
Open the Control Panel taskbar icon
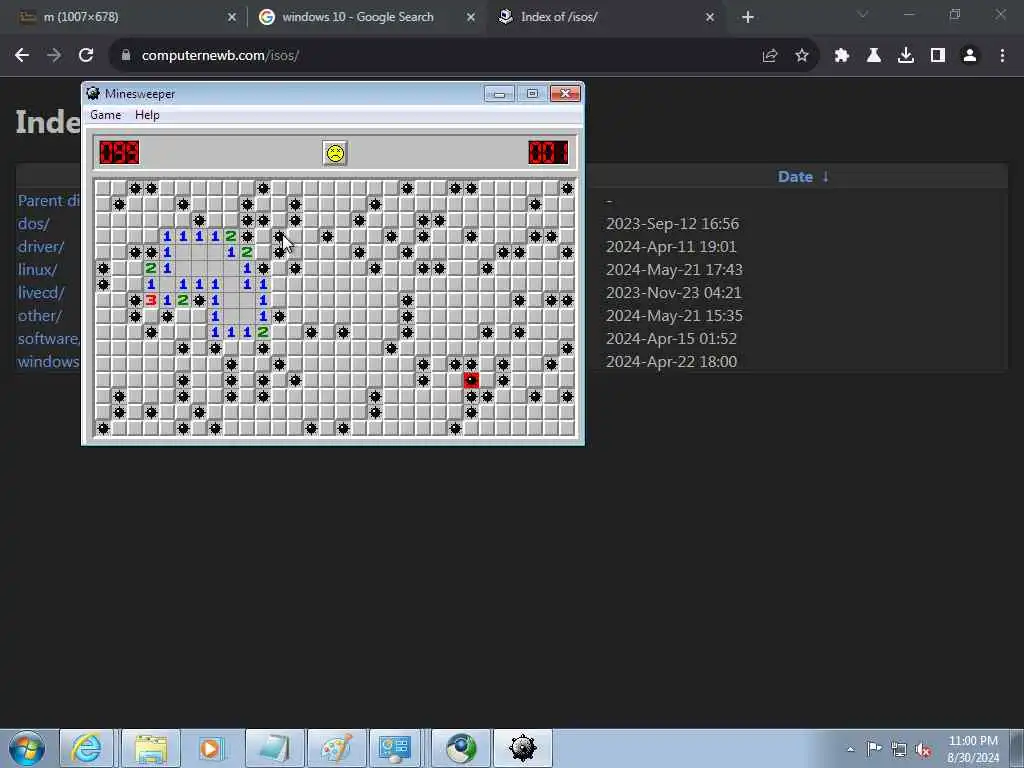pos(394,748)
